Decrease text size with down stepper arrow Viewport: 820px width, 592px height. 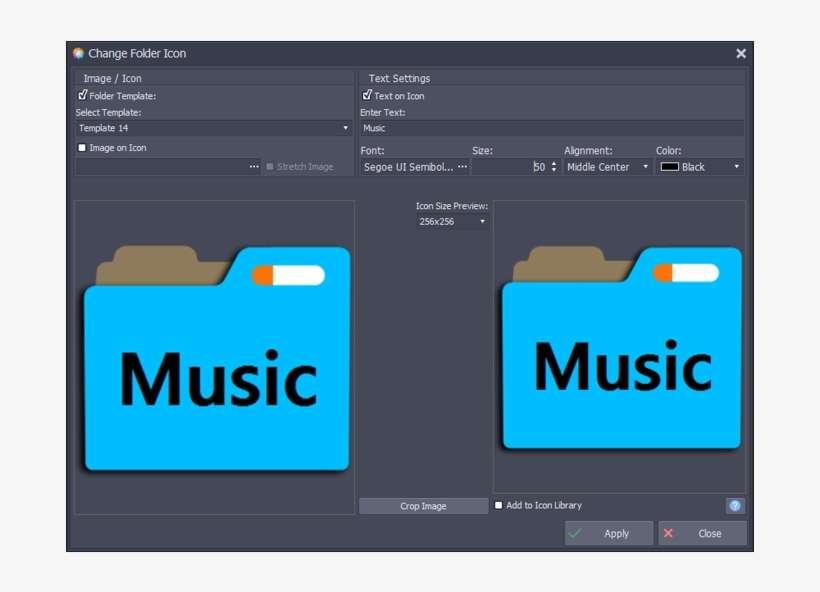pos(552,170)
